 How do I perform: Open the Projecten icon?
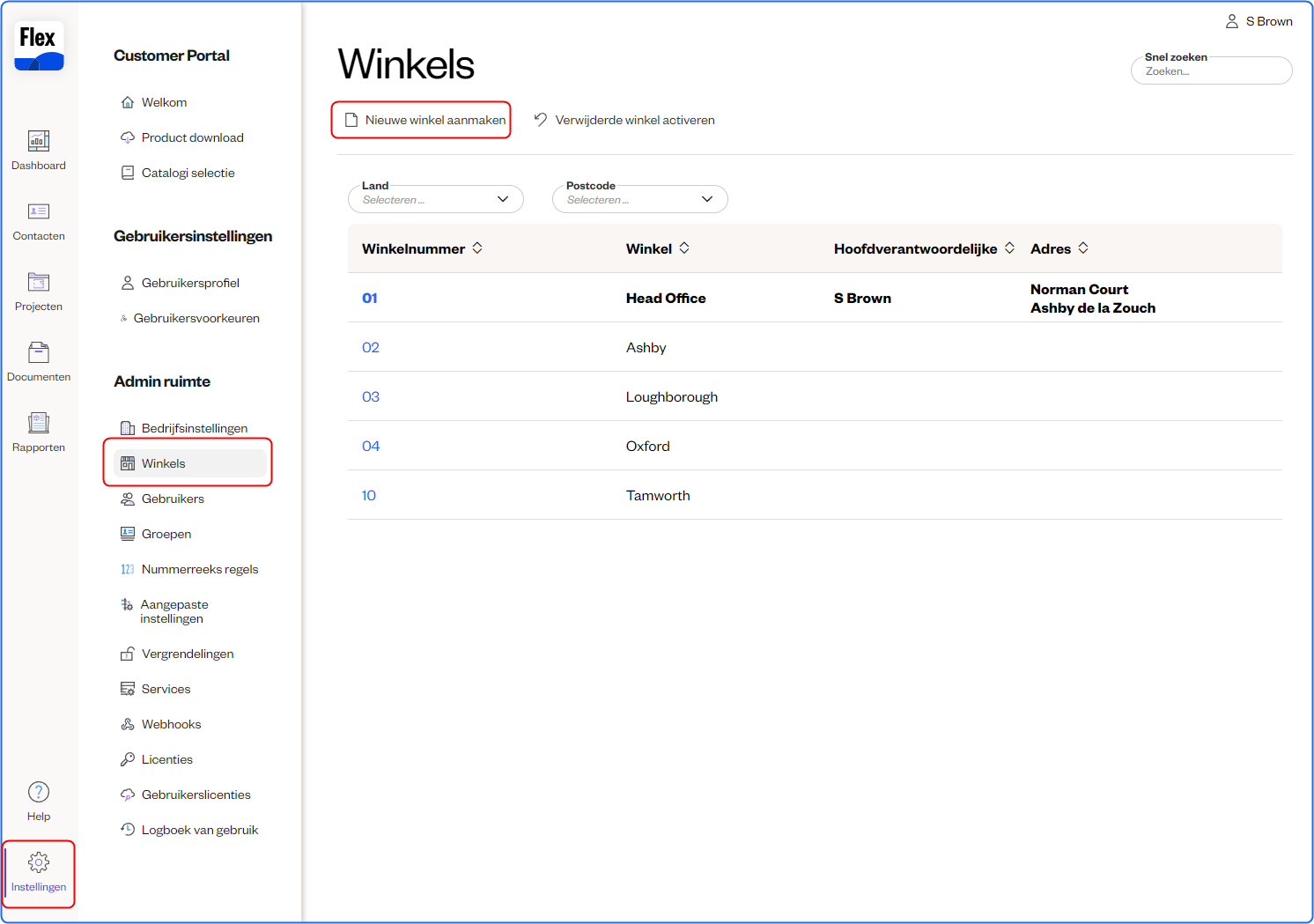(39, 283)
